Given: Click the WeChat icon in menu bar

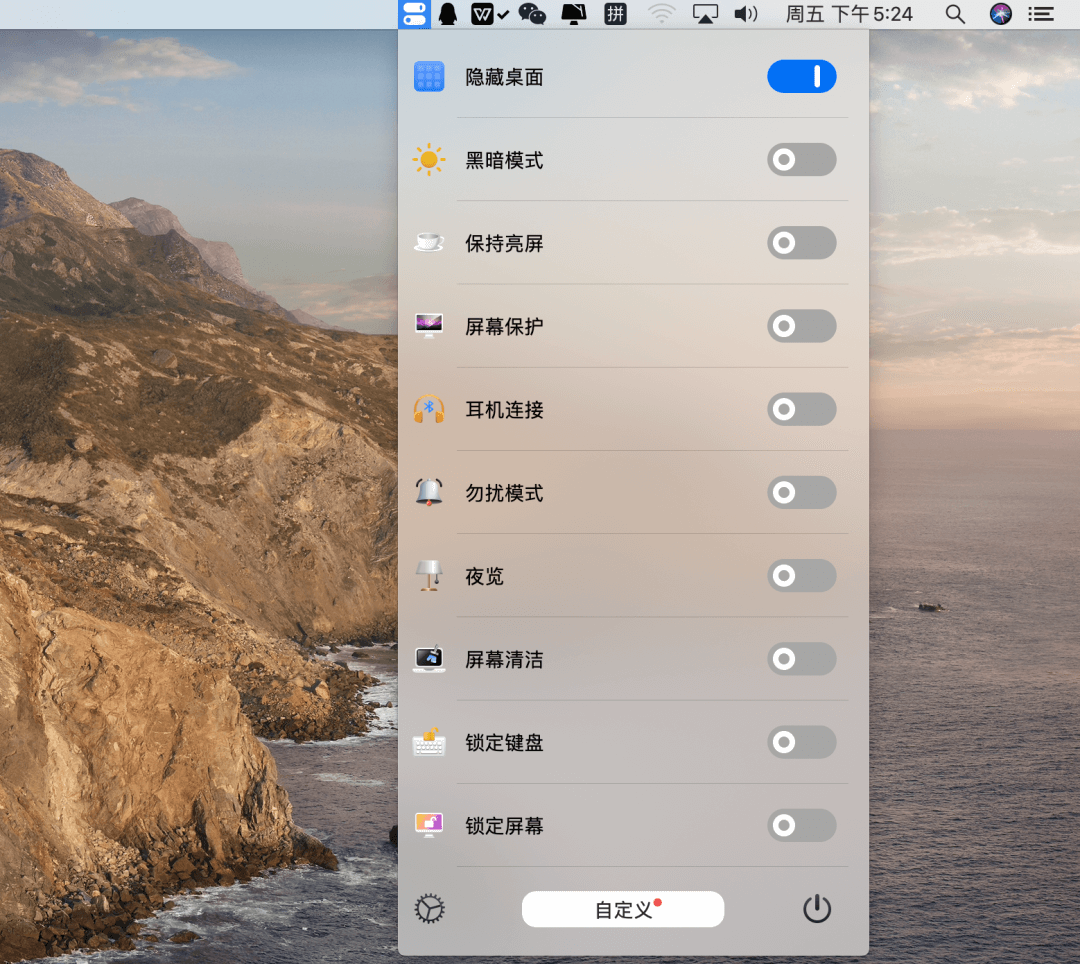Looking at the screenshot, I should tap(532, 14).
